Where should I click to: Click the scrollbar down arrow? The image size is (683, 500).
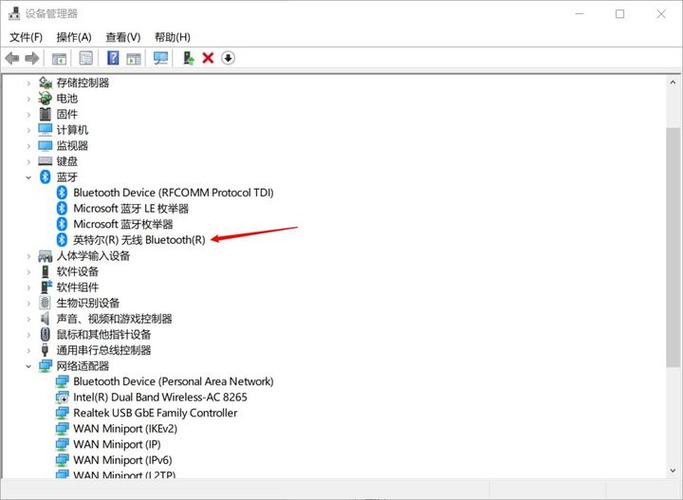(x=673, y=470)
